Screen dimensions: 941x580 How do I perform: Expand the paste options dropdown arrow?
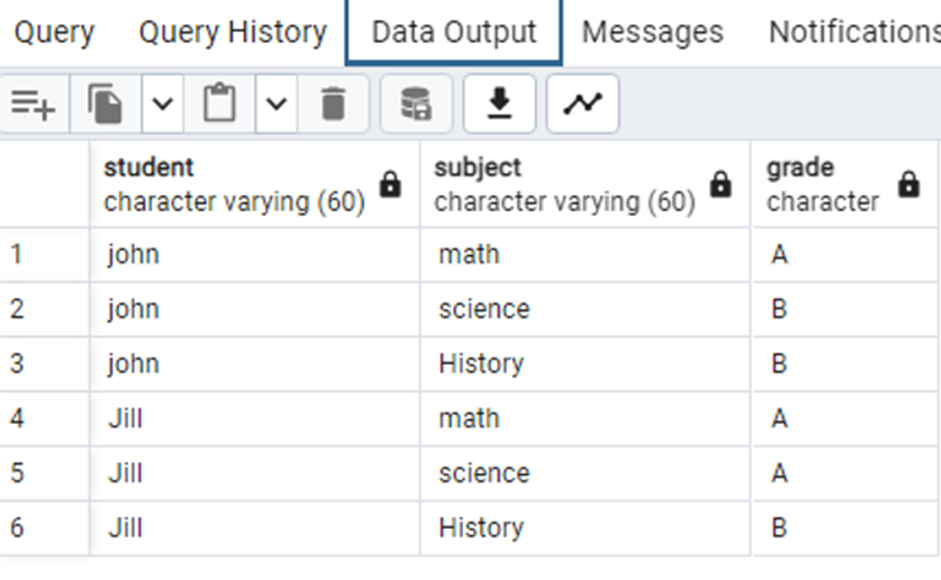point(276,104)
